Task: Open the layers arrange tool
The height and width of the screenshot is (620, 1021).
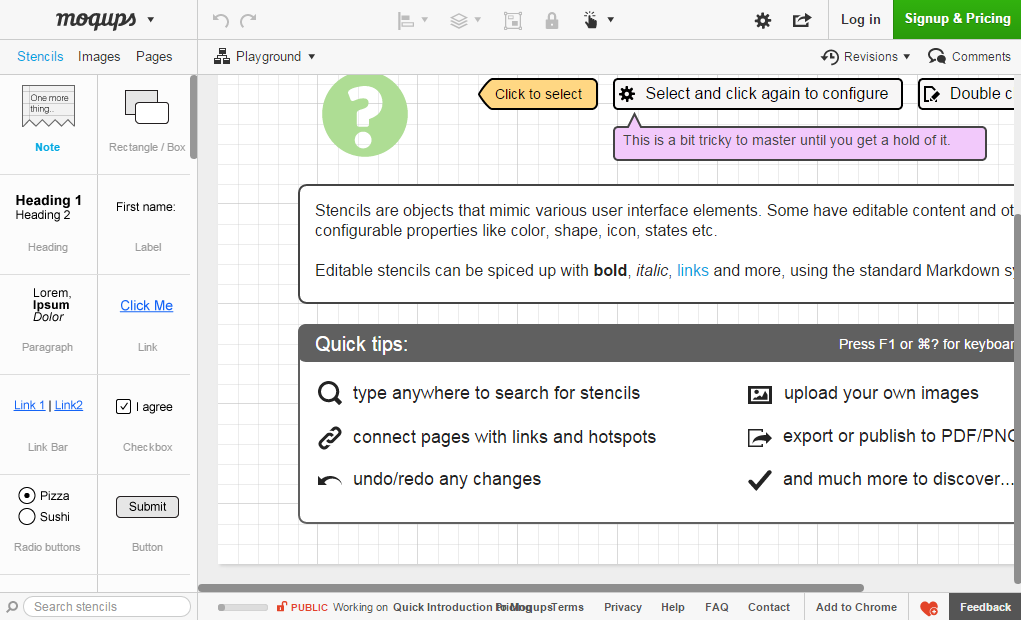Action: 459,20
